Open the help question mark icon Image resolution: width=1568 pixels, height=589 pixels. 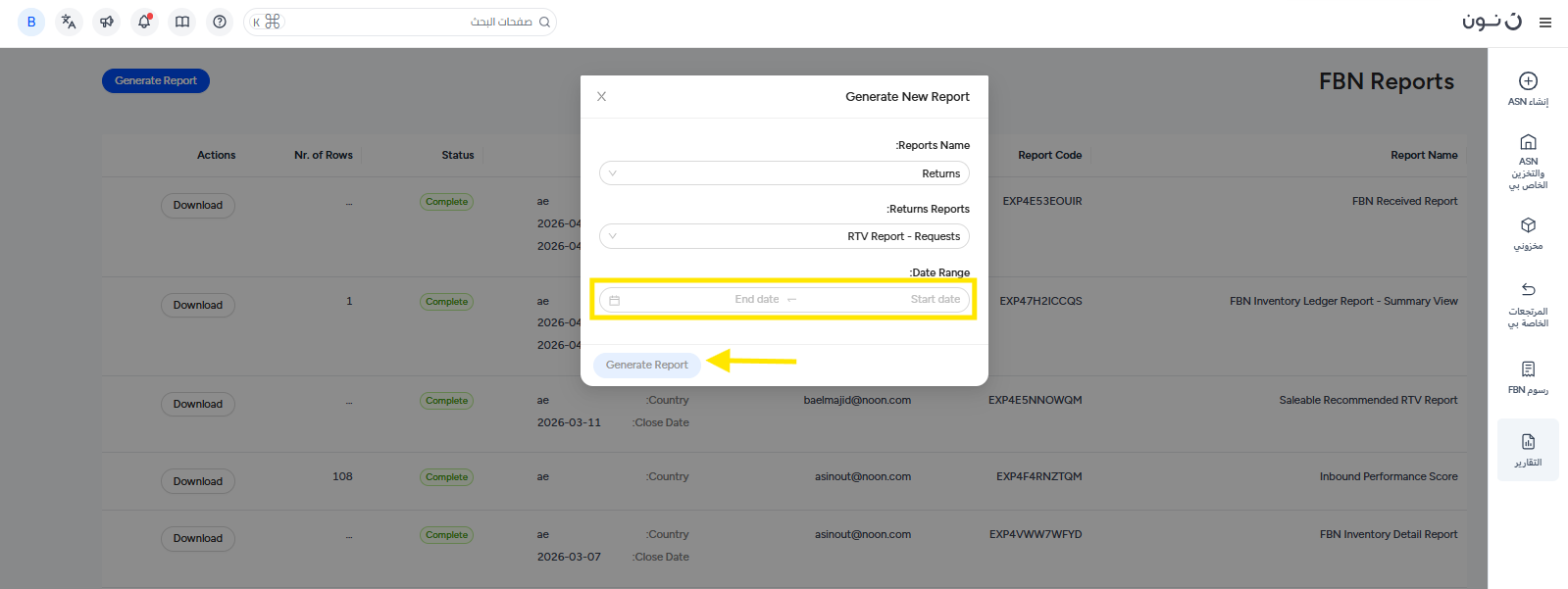click(x=220, y=22)
